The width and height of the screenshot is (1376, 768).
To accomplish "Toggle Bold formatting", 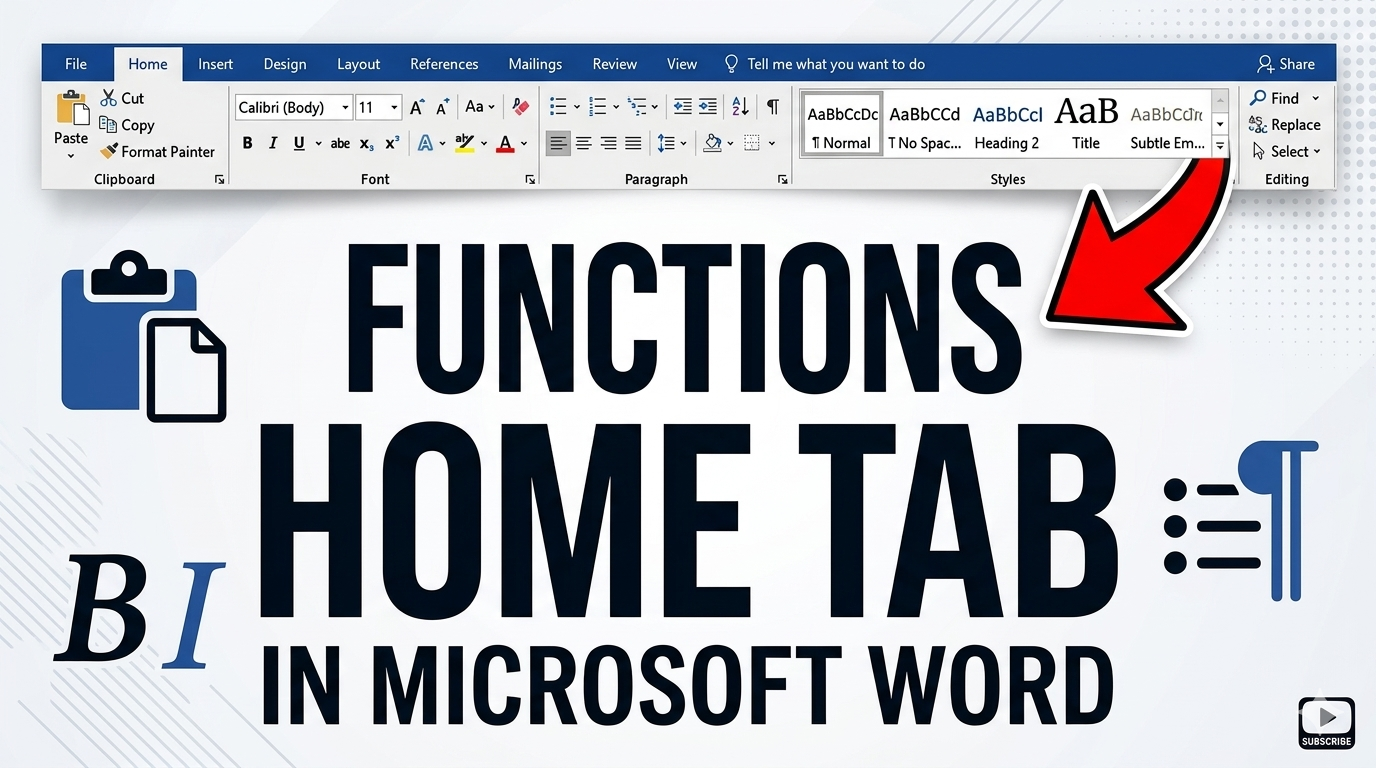I will coord(248,144).
